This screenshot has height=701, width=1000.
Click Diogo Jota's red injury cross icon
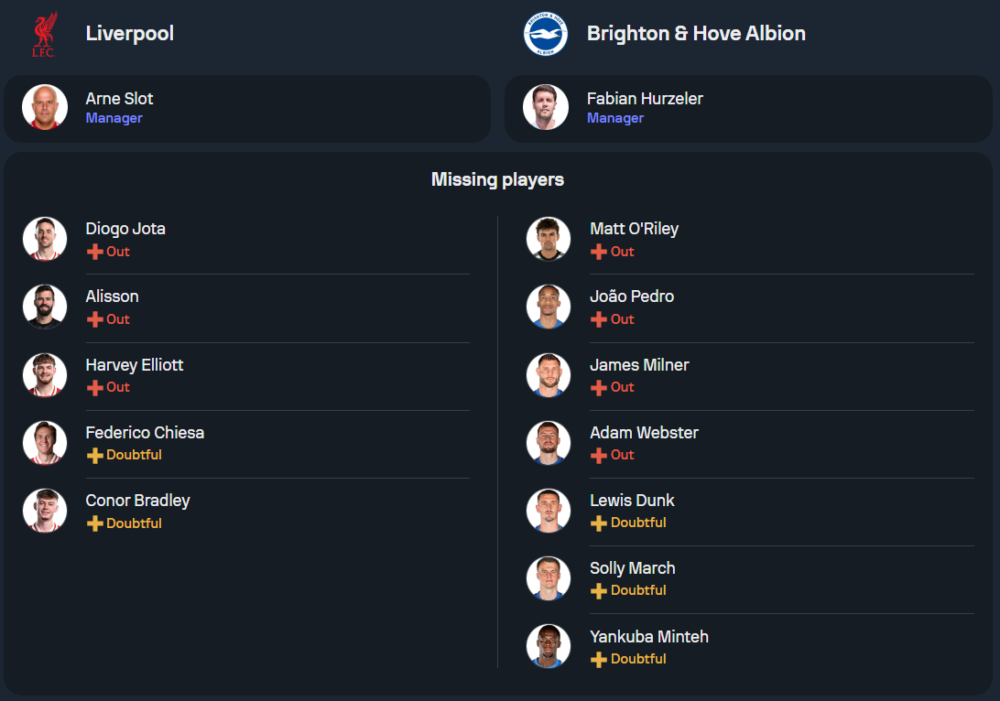(x=95, y=252)
